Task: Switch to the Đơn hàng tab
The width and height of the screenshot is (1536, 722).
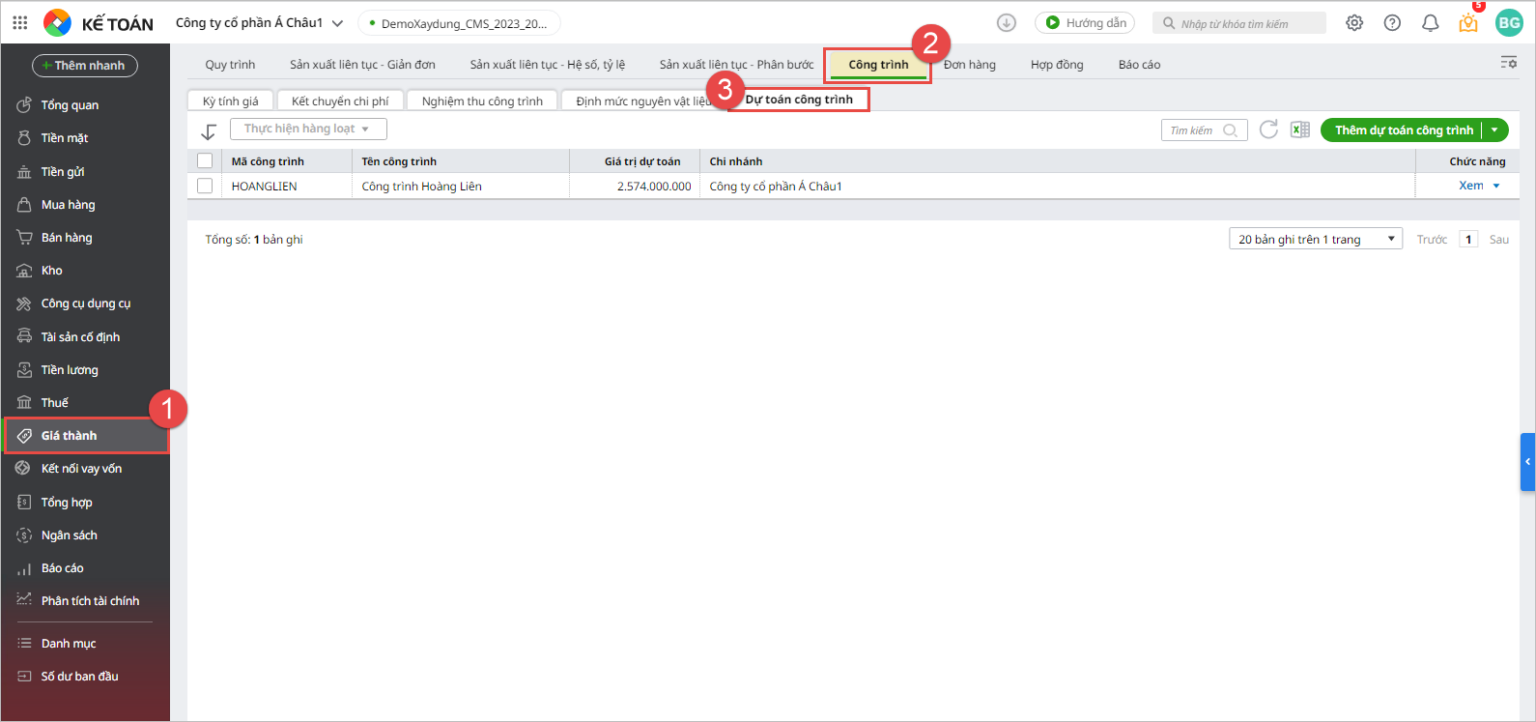Action: [x=969, y=65]
